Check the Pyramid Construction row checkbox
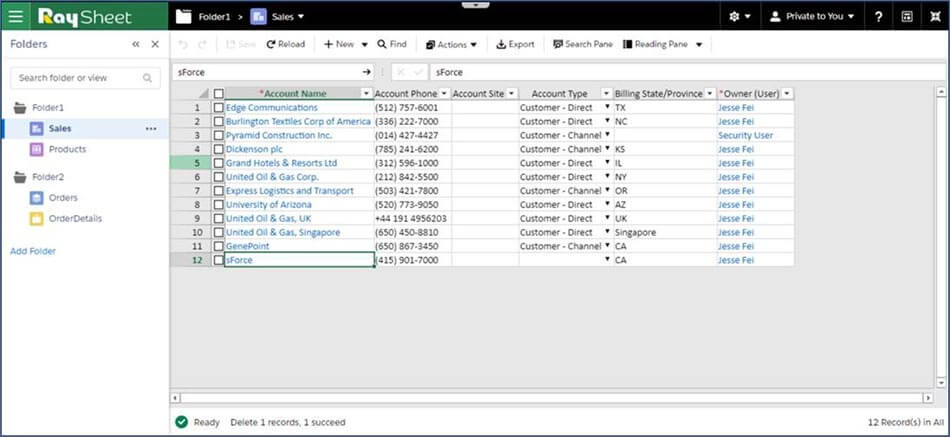The width and height of the screenshot is (950, 437). pyautogui.click(x=219, y=135)
